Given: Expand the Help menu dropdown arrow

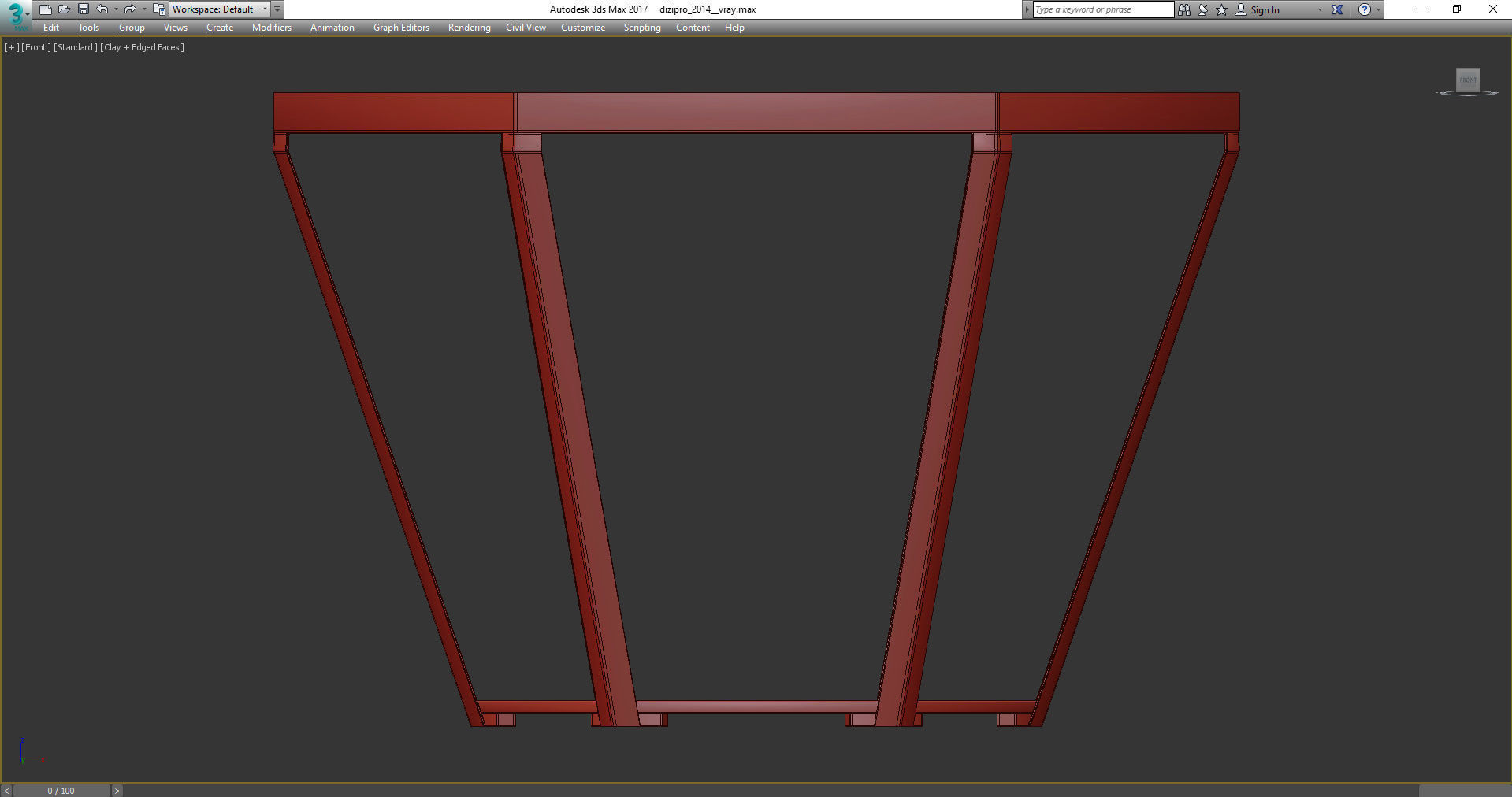Looking at the screenshot, I should click(x=1378, y=9).
